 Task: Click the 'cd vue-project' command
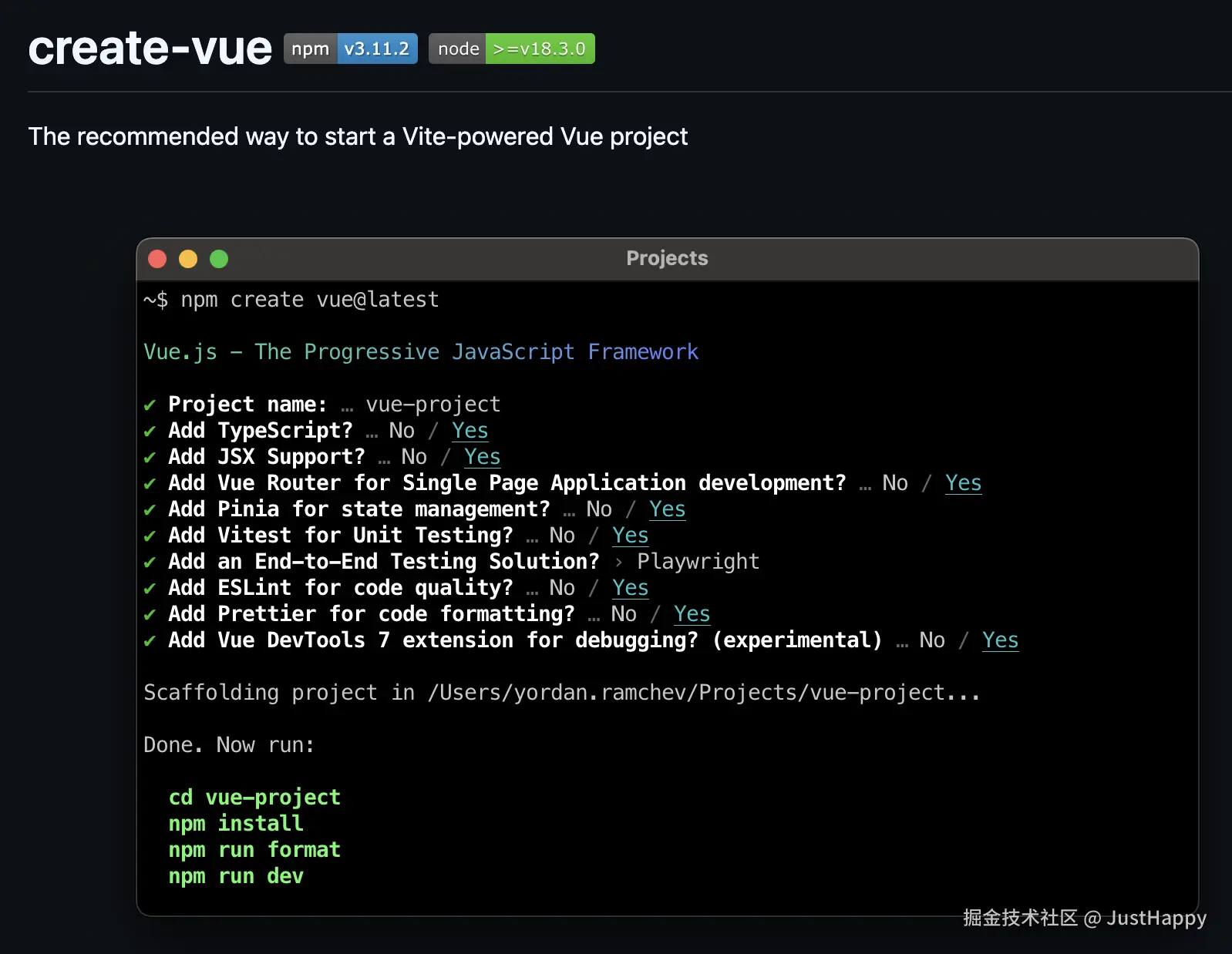pos(254,797)
